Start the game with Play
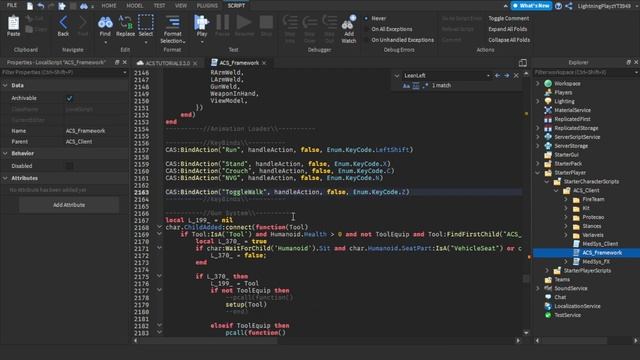 point(202,22)
